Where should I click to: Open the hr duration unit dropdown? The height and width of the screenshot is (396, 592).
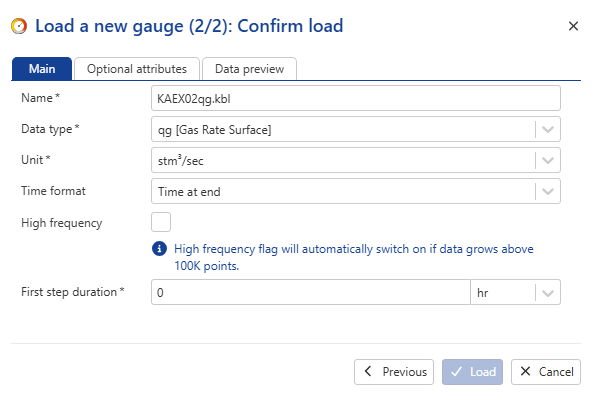click(515, 292)
